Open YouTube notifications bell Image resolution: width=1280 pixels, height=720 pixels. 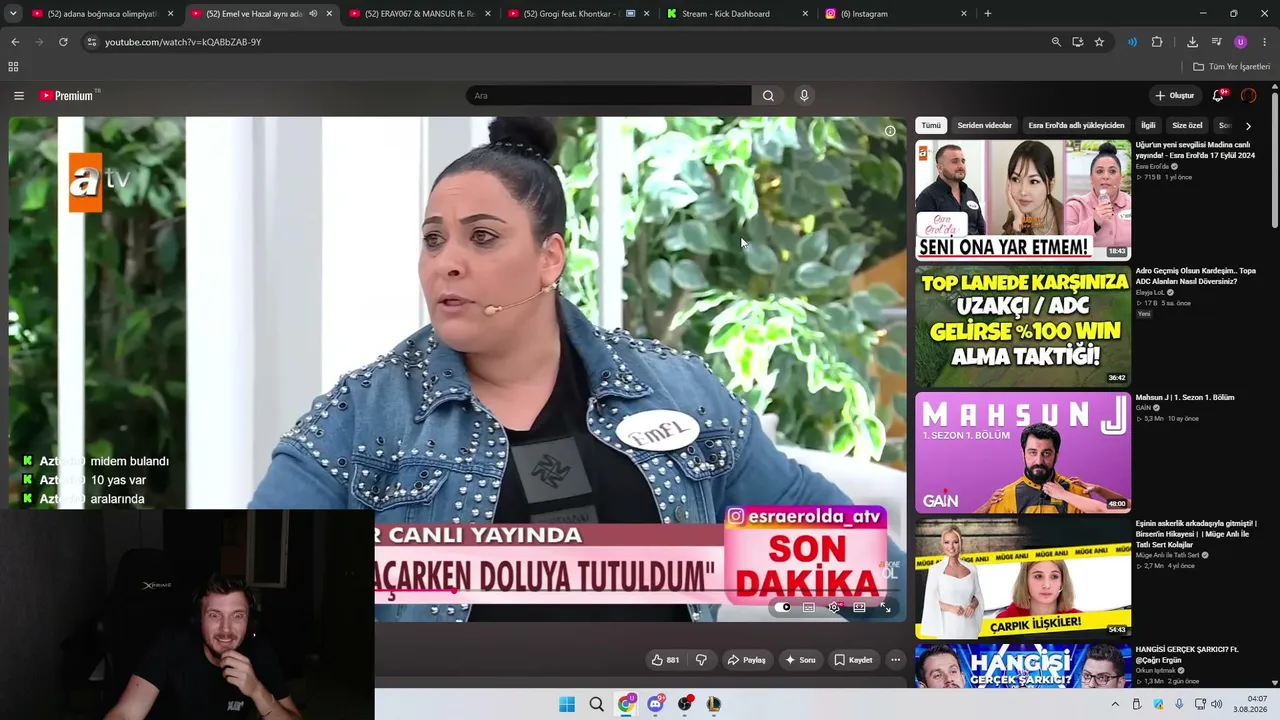click(1218, 96)
